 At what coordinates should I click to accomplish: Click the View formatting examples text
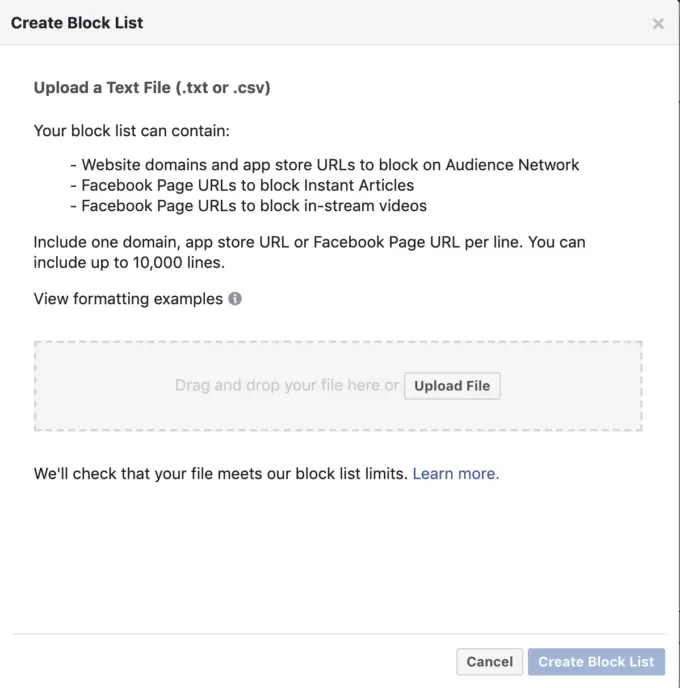(x=128, y=299)
